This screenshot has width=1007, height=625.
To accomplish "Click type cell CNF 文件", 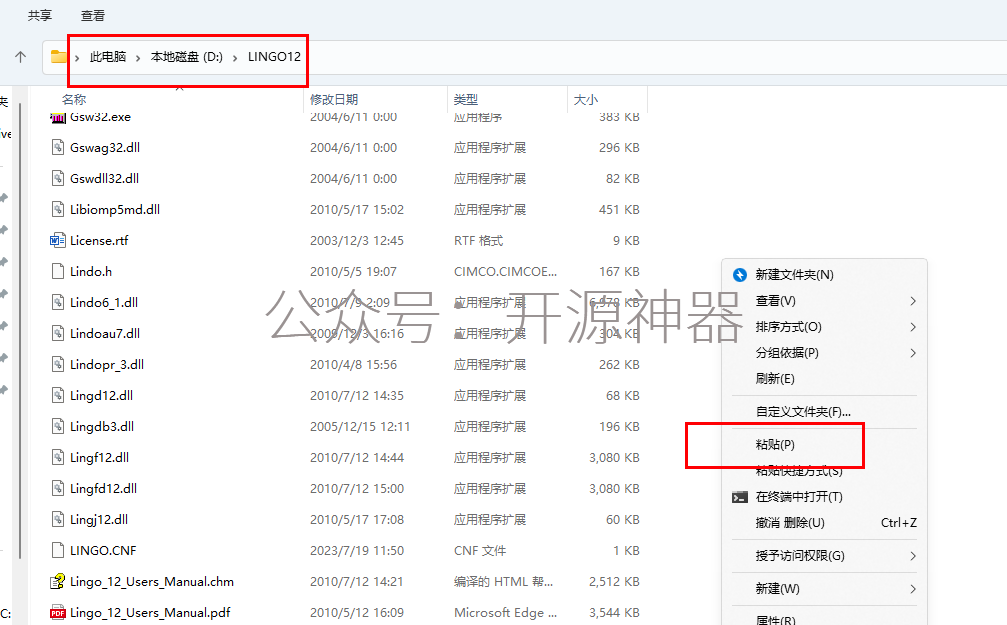I will tap(480, 550).
